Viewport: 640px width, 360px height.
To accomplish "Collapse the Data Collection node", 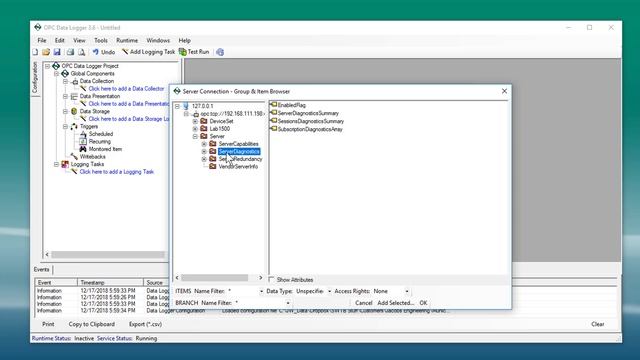I will tap(65, 81).
